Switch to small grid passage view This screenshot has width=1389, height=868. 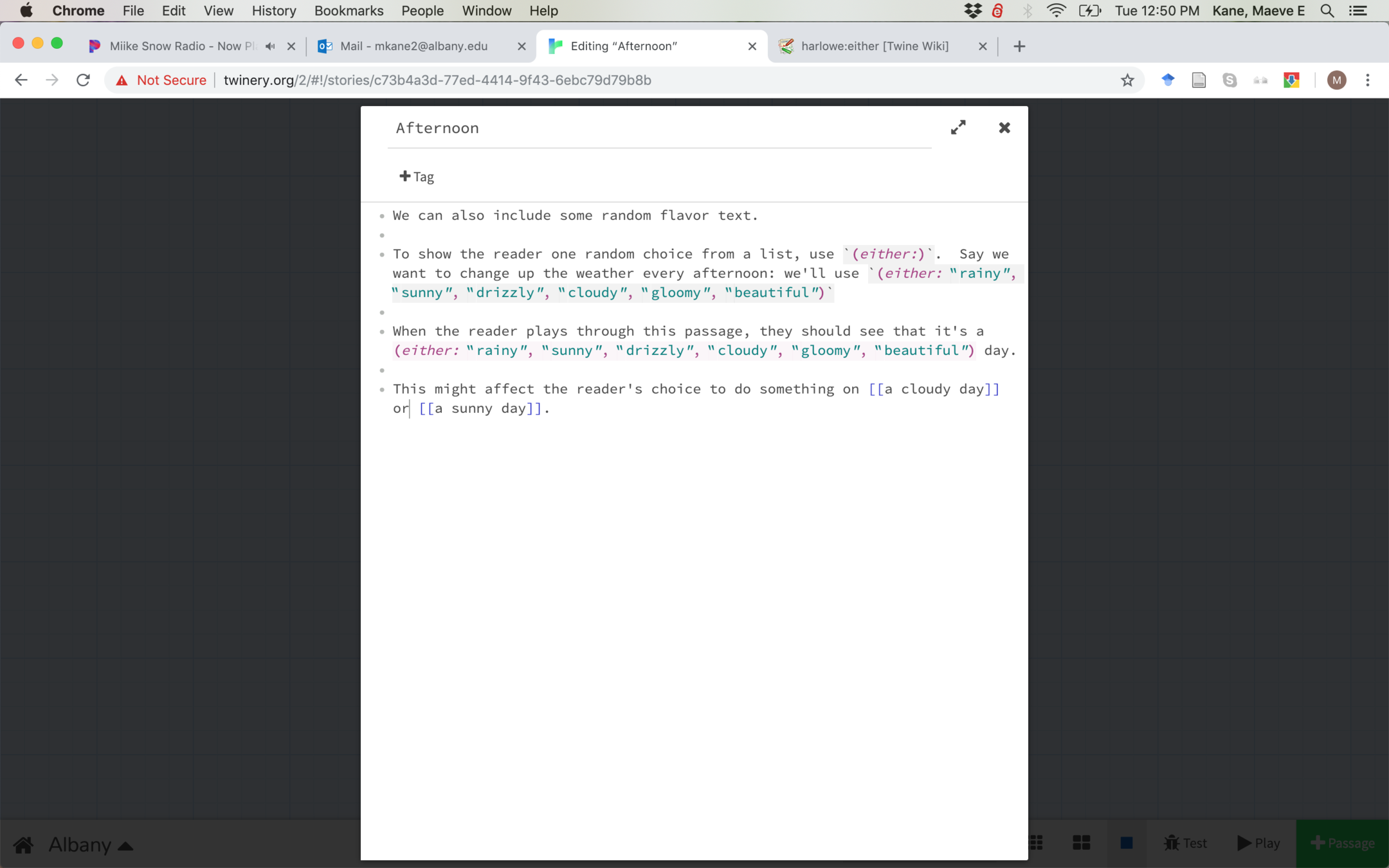1036,843
